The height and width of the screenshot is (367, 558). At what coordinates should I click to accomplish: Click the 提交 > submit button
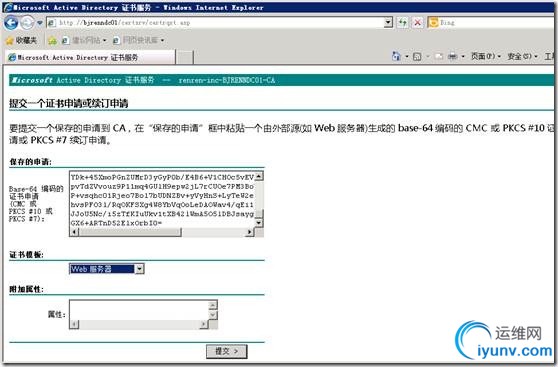[226, 352]
